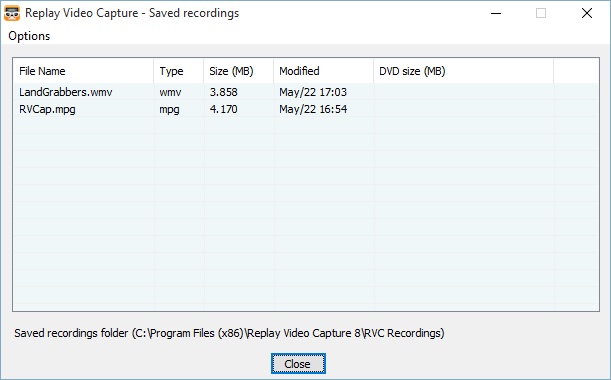The image size is (611, 380).
Task: Select the RVCap.mpg recording
Action: (x=47, y=109)
